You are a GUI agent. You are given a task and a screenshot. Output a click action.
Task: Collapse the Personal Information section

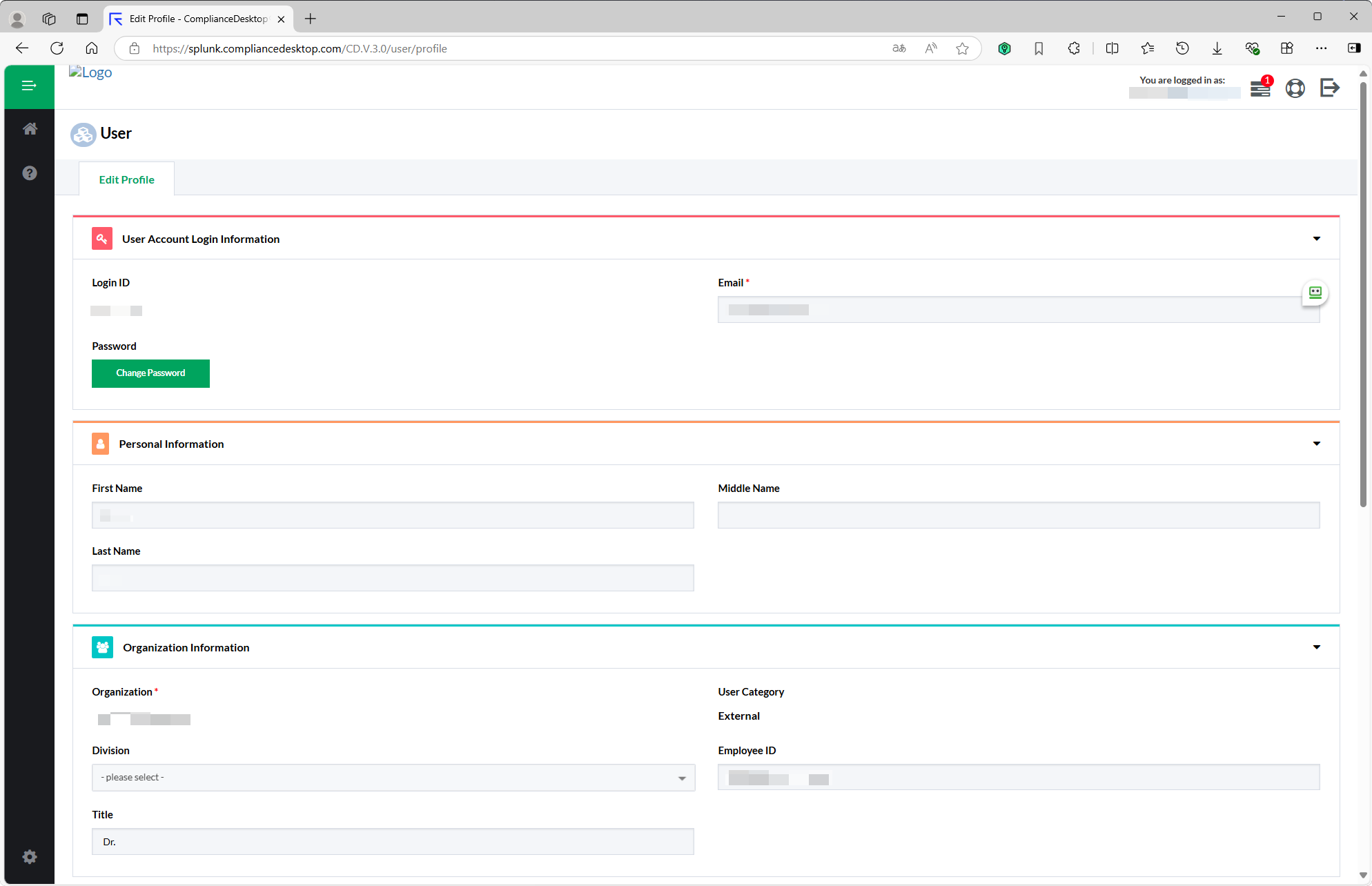(x=1317, y=444)
